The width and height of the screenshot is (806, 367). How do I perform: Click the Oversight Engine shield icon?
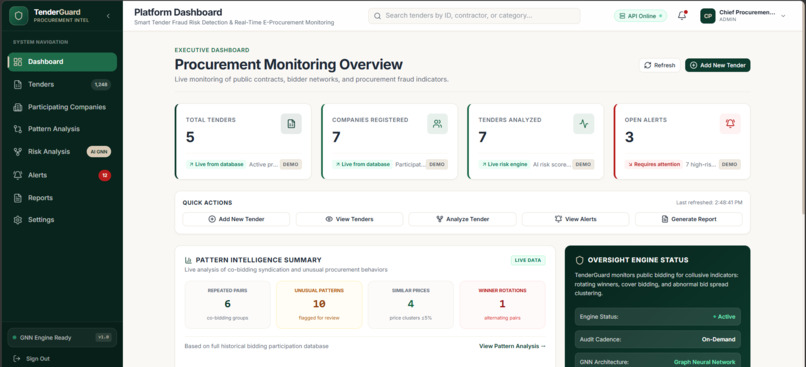coord(580,261)
